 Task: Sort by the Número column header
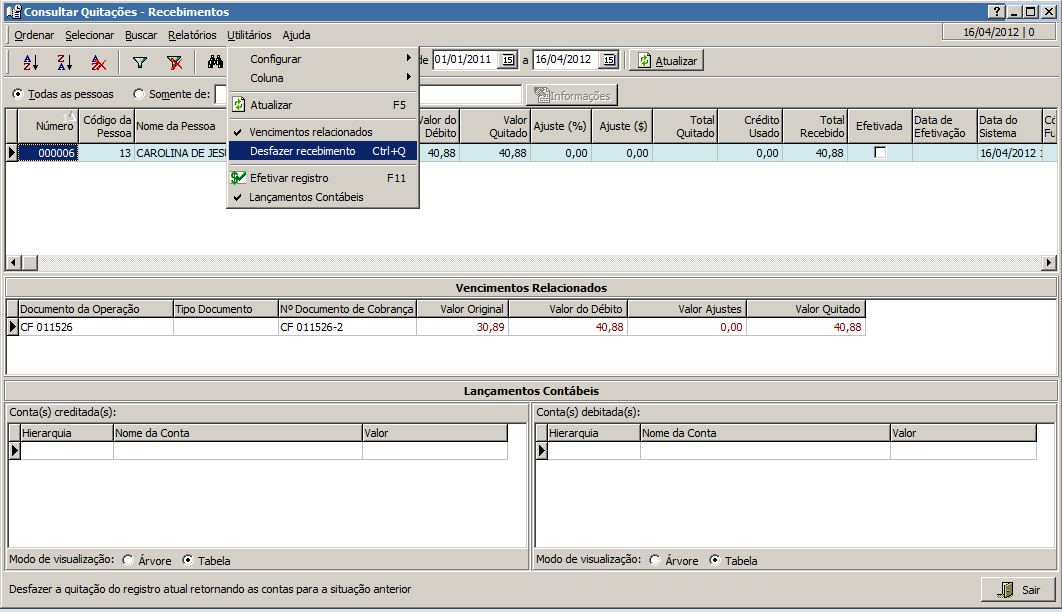tap(48, 126)
